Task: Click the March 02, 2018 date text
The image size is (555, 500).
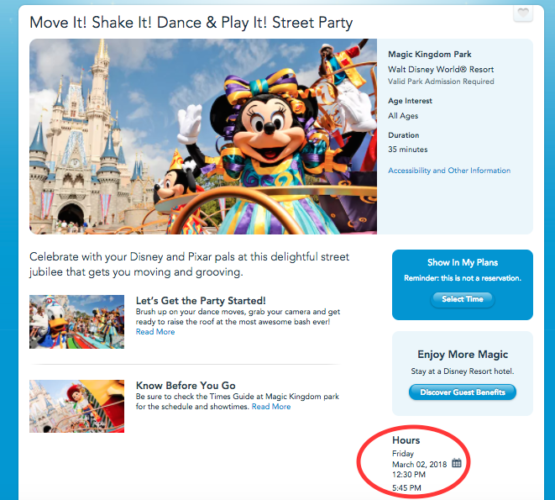Action: click(x=419, y=464)
